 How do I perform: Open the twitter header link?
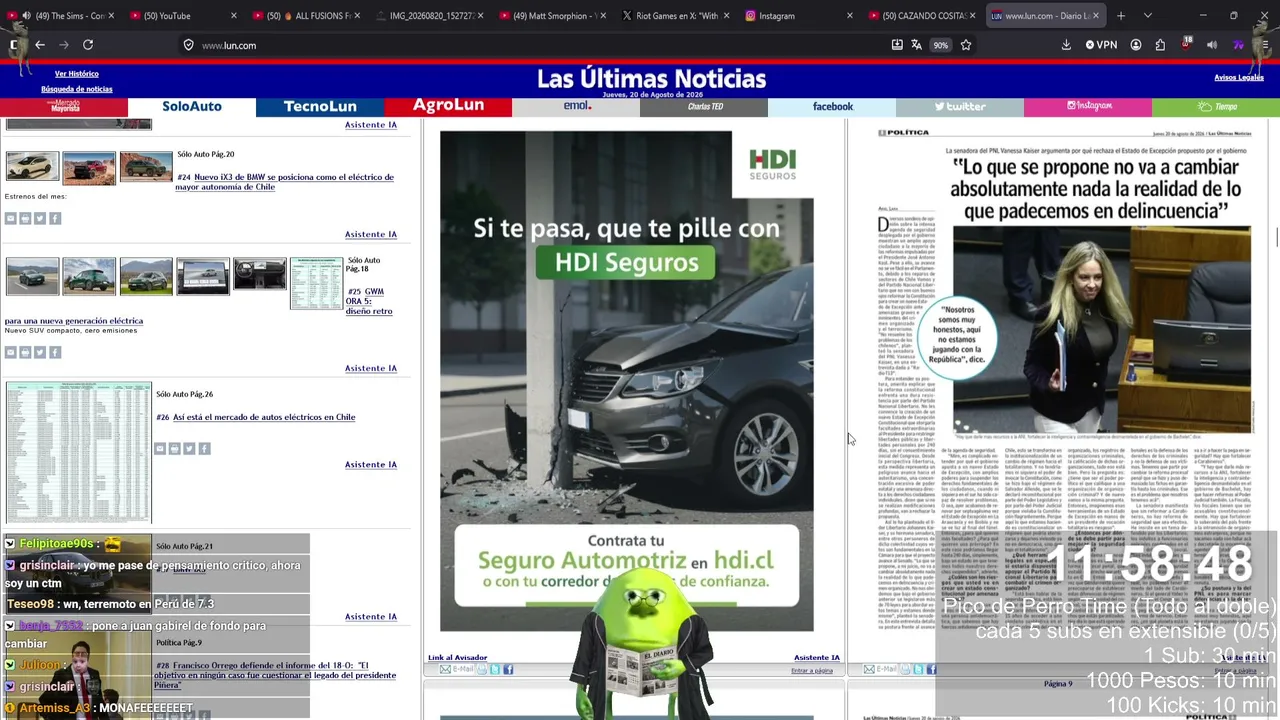coord(960,106)
